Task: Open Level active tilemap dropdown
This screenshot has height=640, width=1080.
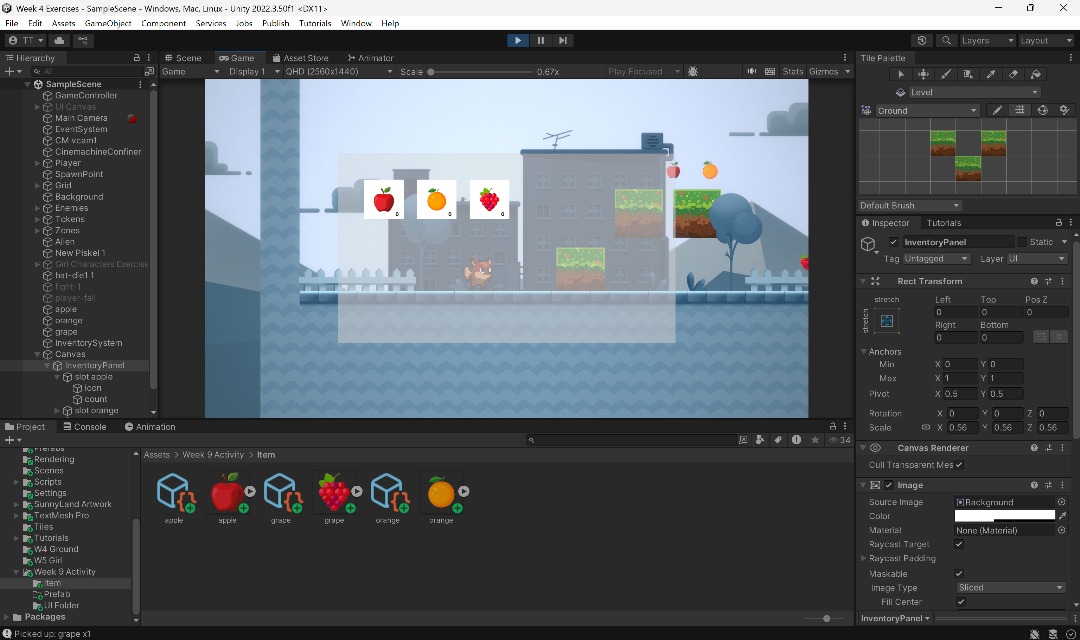Action: click(x=974, y=92)
